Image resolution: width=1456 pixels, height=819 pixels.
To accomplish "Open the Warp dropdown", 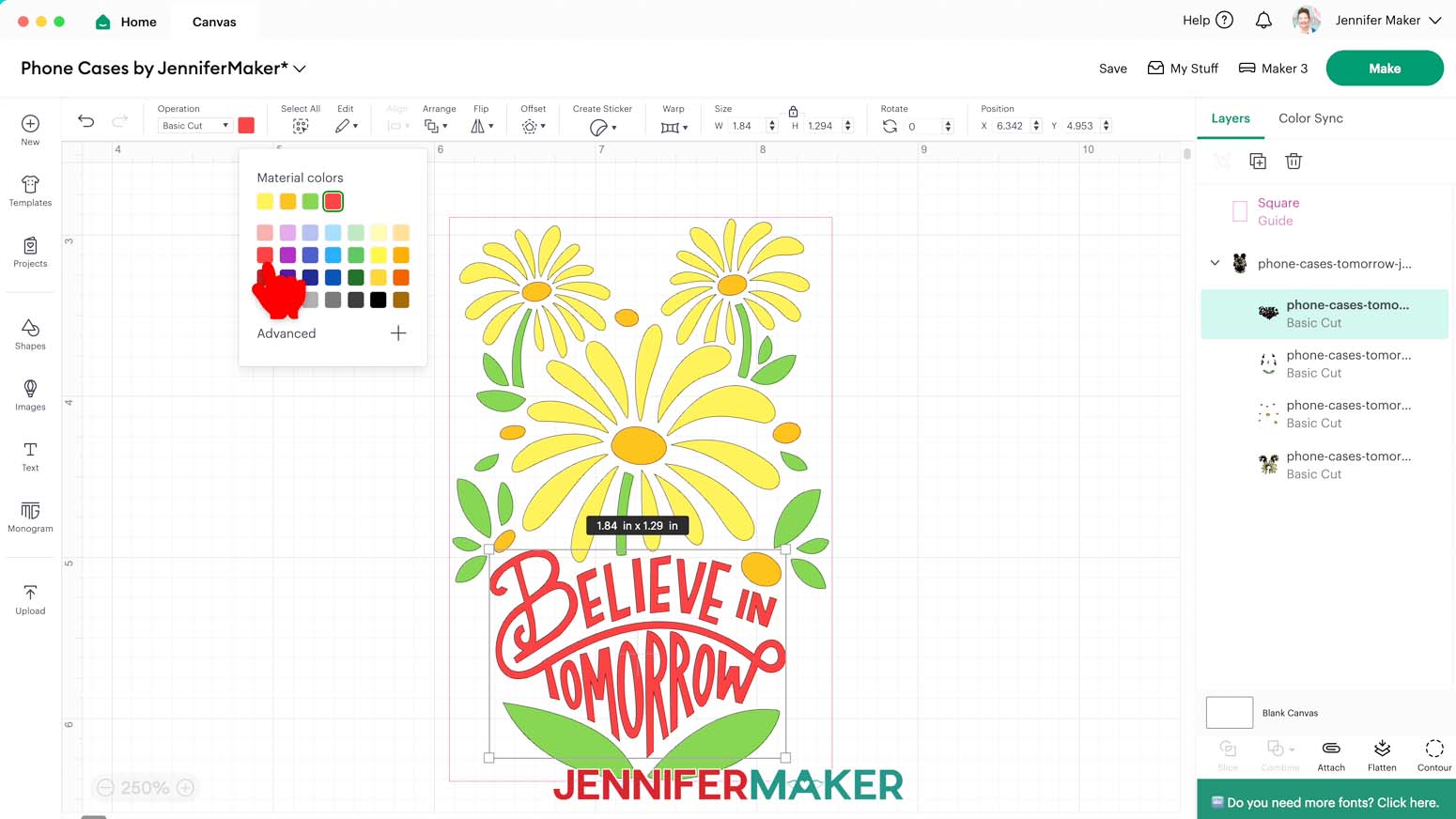I will click(674, 127).
